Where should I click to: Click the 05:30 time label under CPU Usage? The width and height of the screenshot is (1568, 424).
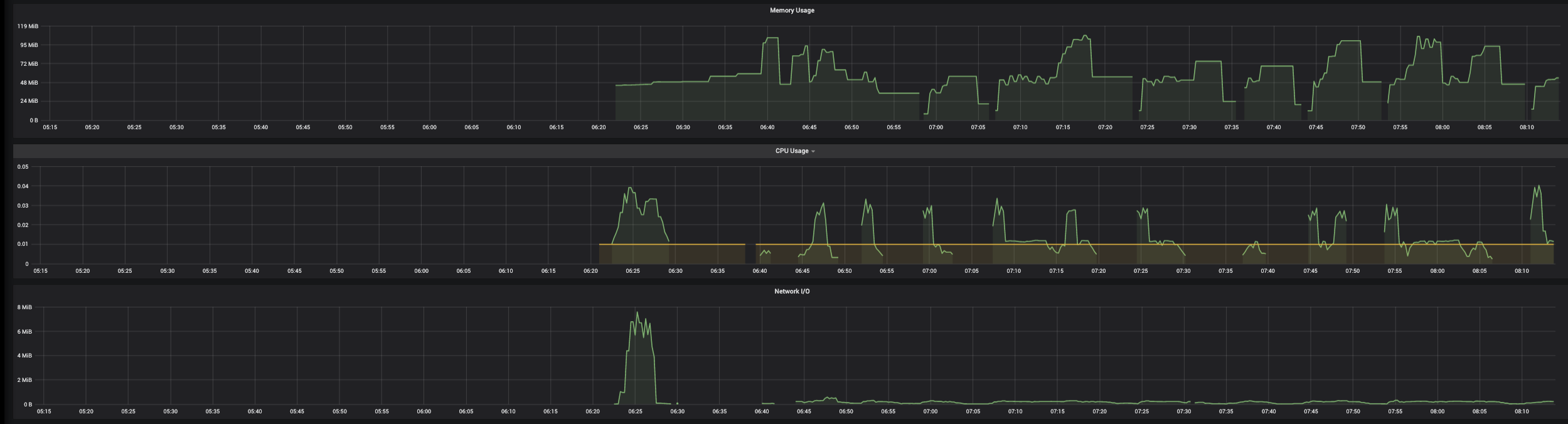tap(167, 271)
